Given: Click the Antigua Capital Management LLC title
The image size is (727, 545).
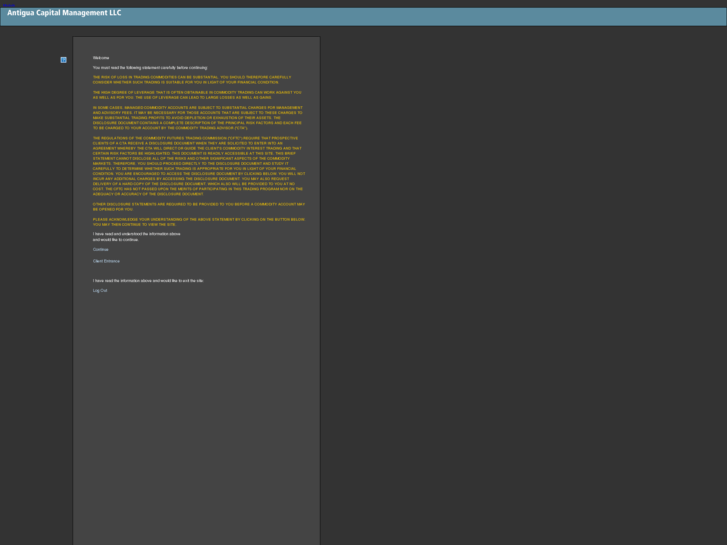Looking at the screenshot, I should click(x=64, y=14).
